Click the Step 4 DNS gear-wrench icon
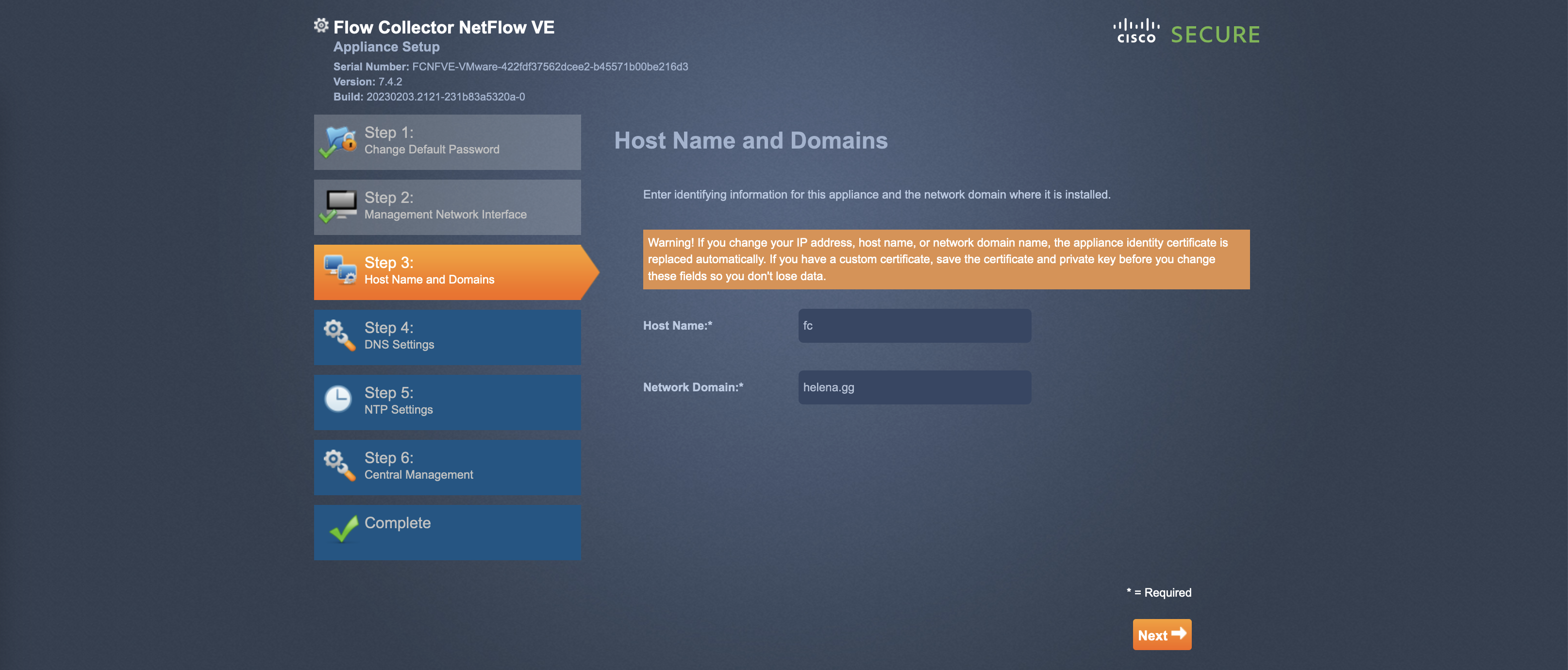Viewport: 1568px width, 670px height. [x=339, y=335]
